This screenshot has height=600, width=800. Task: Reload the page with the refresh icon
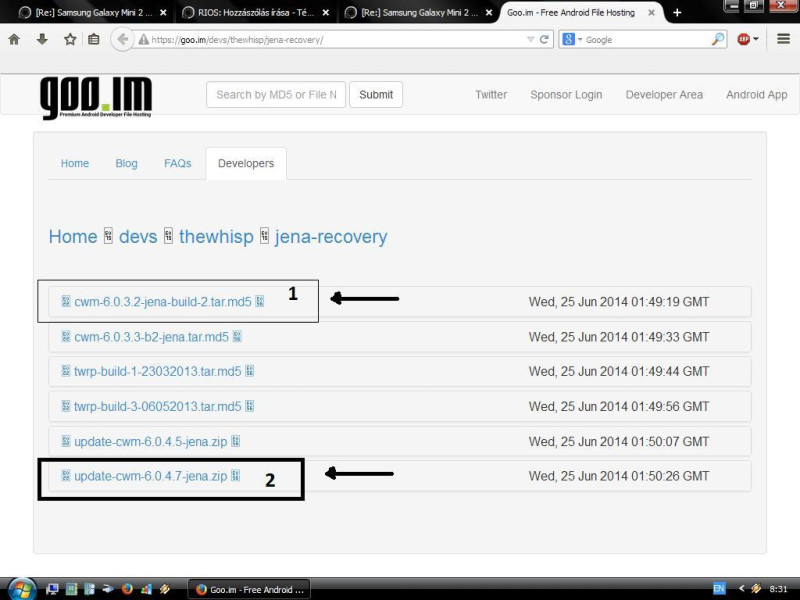pyautogui.click(x=544, y=39)
